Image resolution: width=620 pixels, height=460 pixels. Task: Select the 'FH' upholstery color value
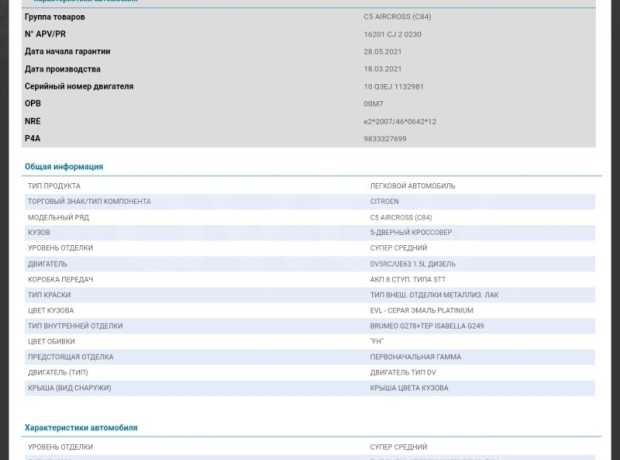(377, 341)
